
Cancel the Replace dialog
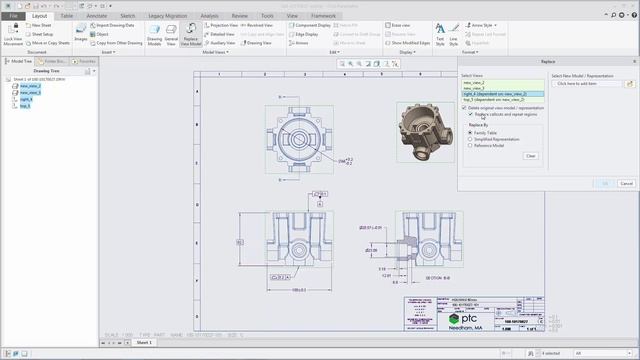(626, 183)
